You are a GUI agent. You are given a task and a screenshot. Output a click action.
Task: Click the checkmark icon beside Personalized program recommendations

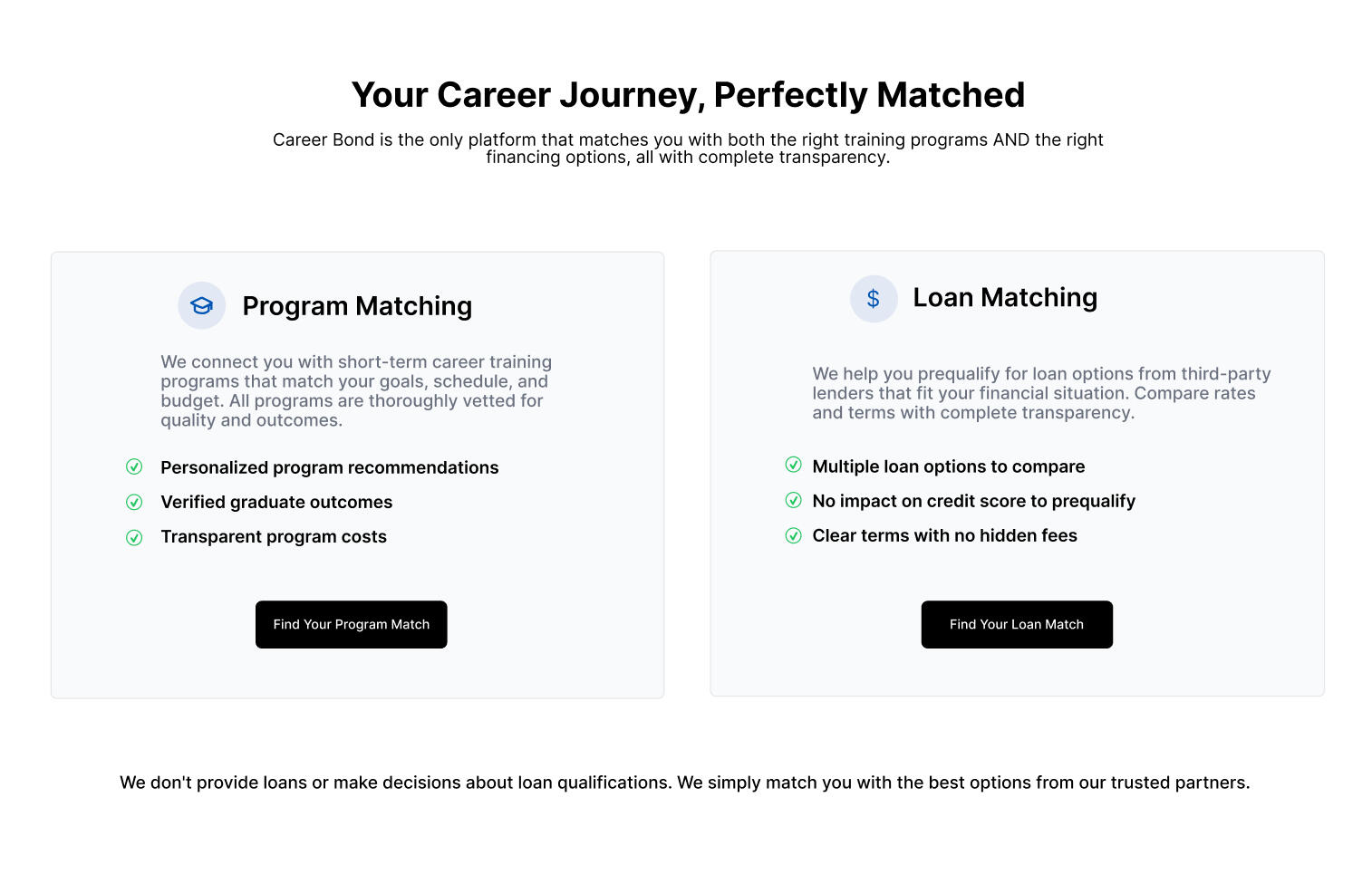[x=134, y=467]
